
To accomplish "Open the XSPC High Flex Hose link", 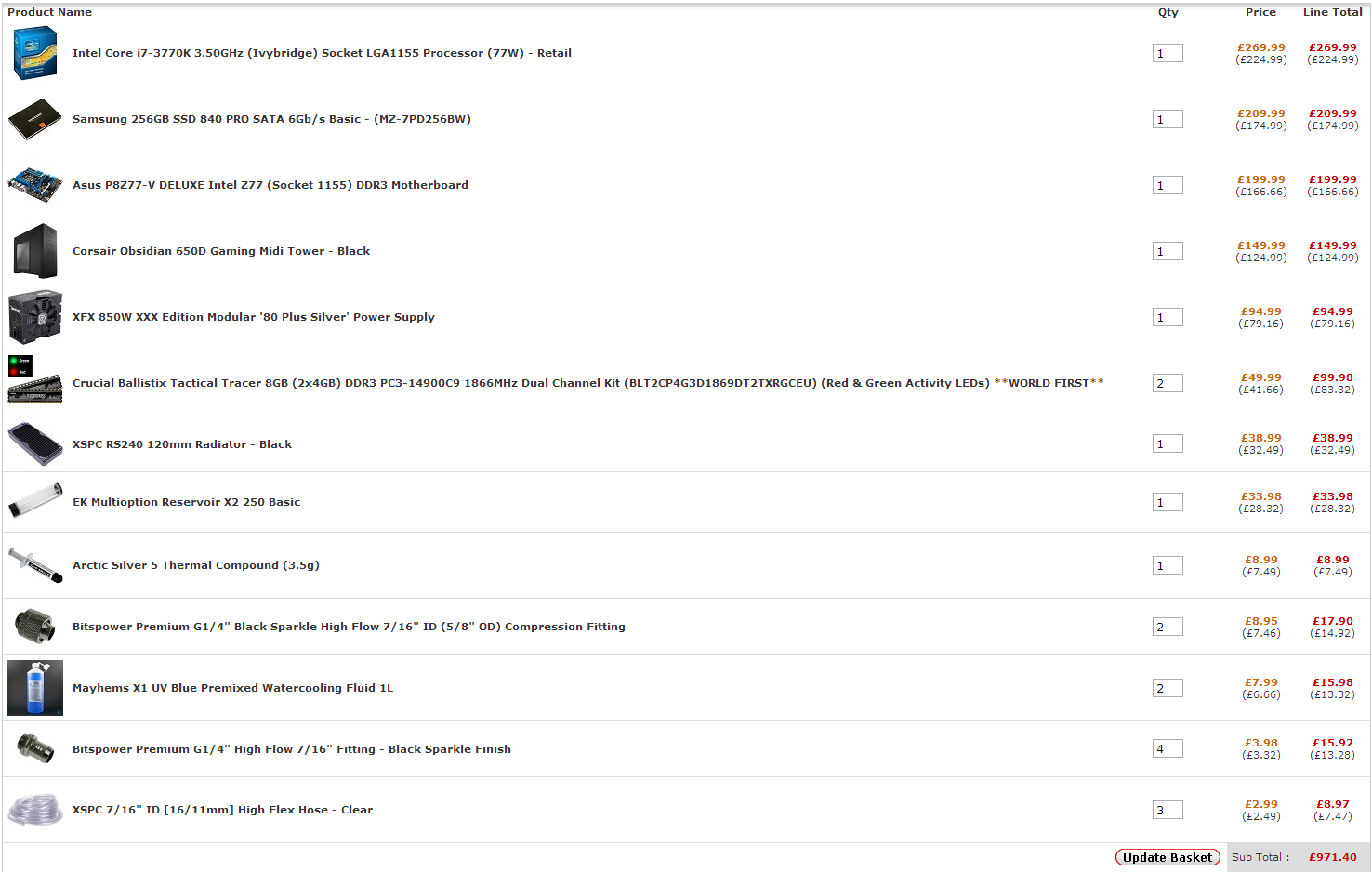I will click(x=222, y=810).
